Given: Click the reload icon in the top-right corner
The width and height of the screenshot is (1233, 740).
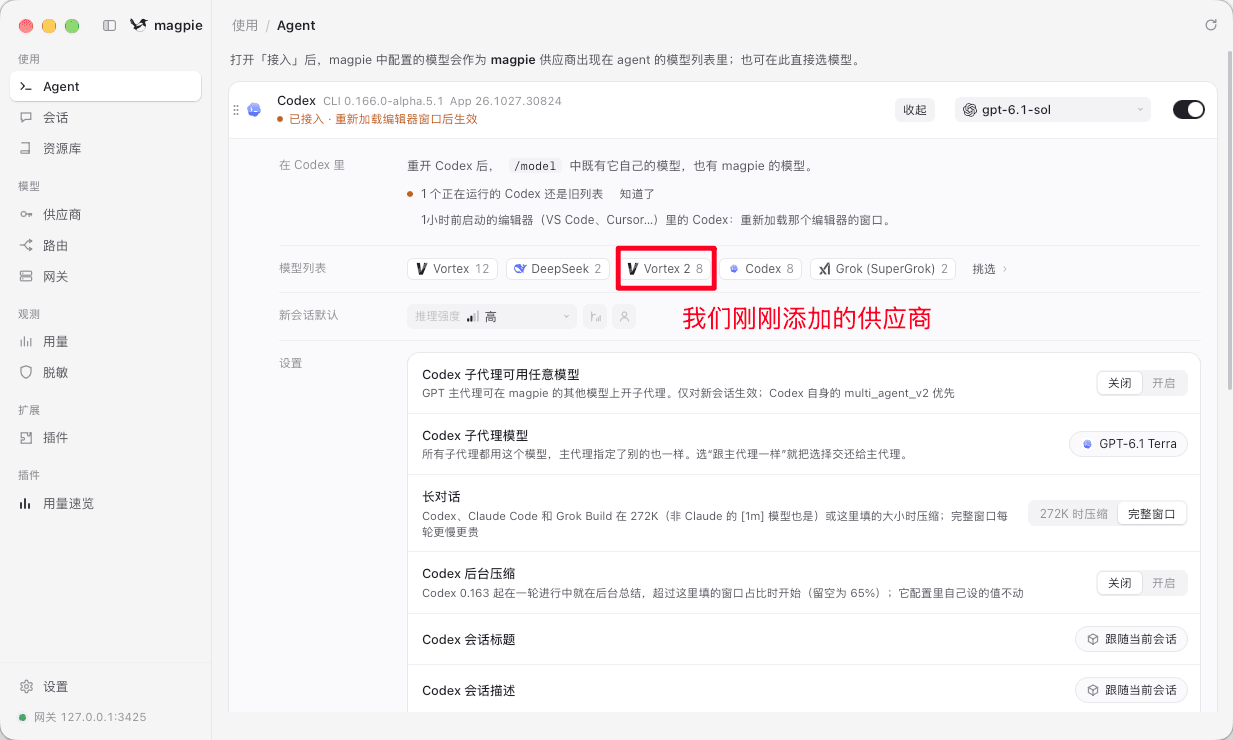Looking at the screenshot, I should (x=1211, y=25).
